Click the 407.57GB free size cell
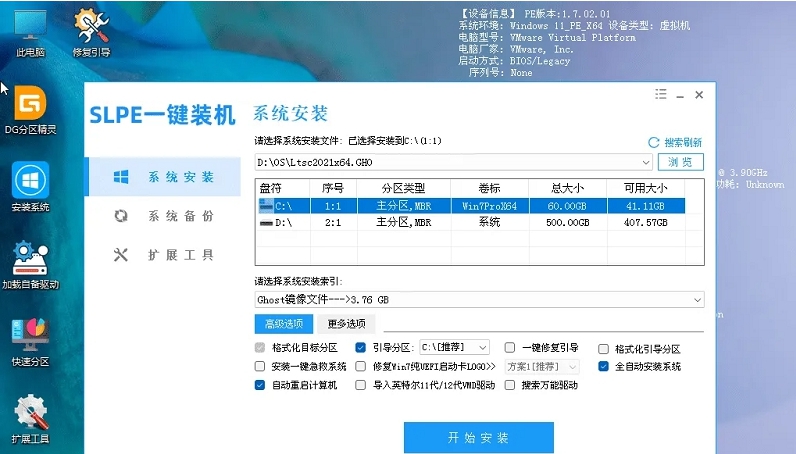This screenshot has width=796, height=454. (646, 222)
